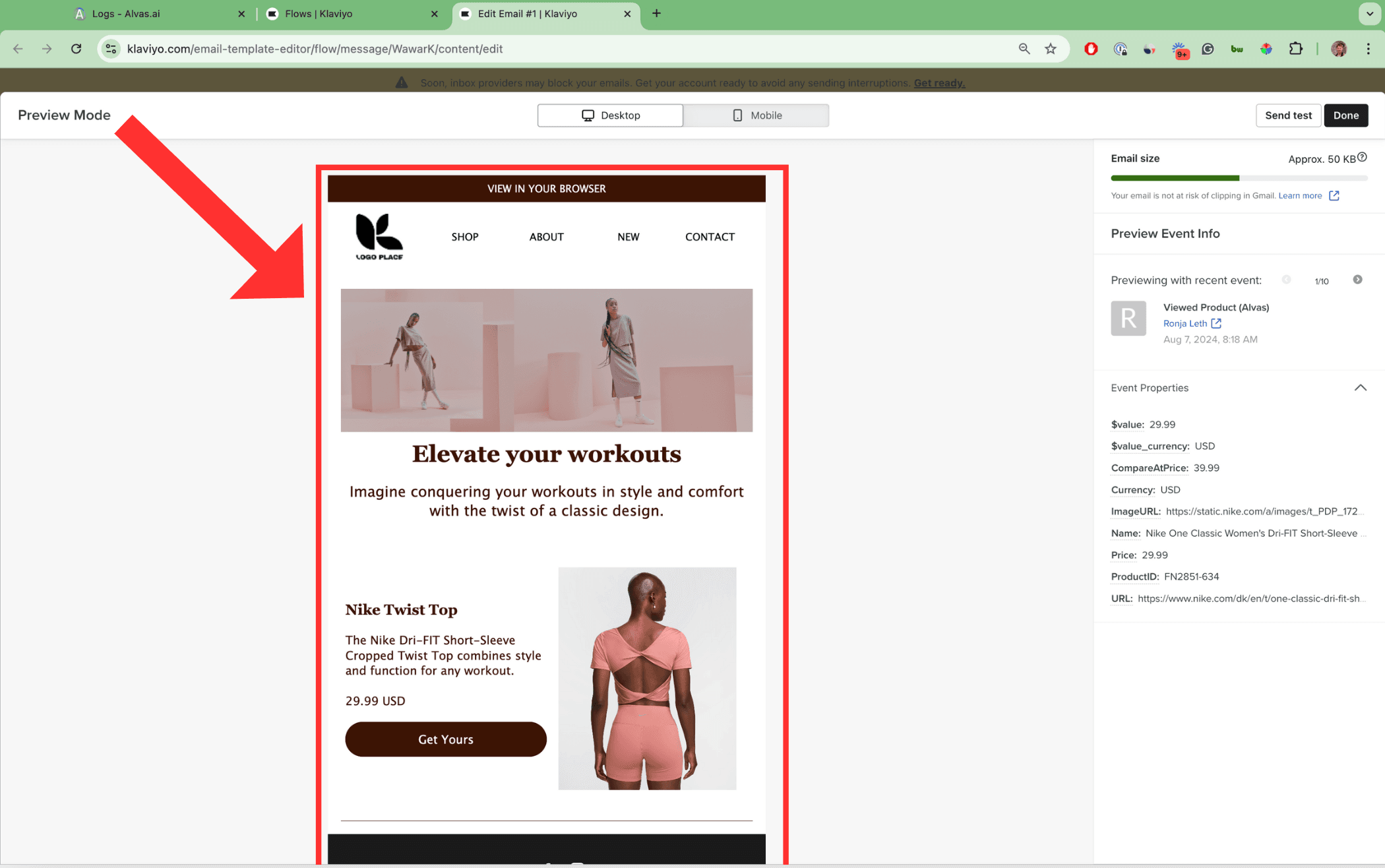The width and height of the screenshot is (1385, 868).
Task: Open the Chrome profile avatar
Action: point(1339,49)
